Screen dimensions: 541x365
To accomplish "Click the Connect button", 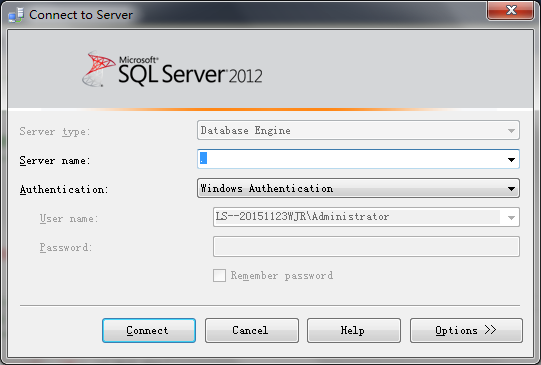I will (149, 330).
